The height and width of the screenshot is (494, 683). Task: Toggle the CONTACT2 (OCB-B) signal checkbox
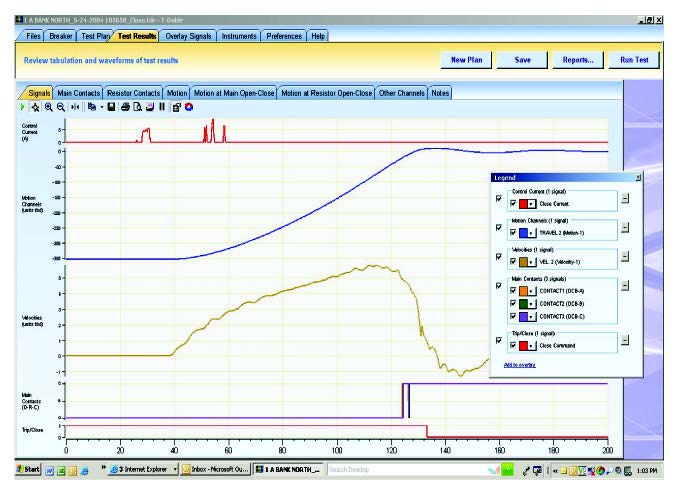tap(513, 304)
